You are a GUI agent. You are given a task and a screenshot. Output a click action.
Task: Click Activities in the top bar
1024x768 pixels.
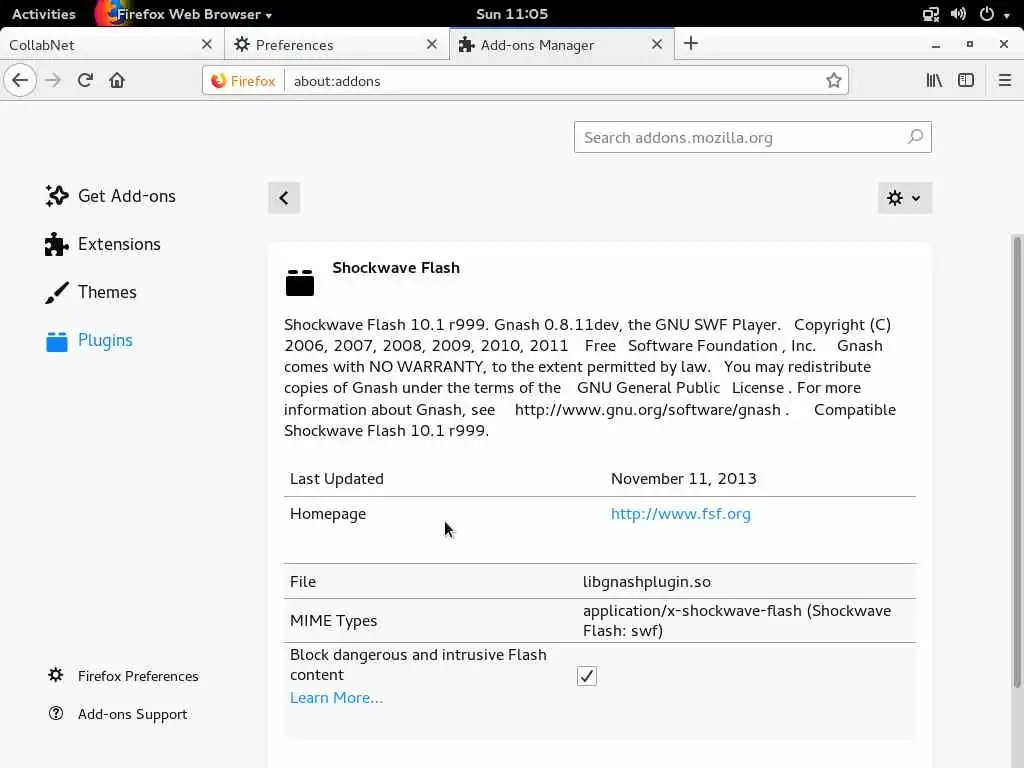click(x=43, y=14)
